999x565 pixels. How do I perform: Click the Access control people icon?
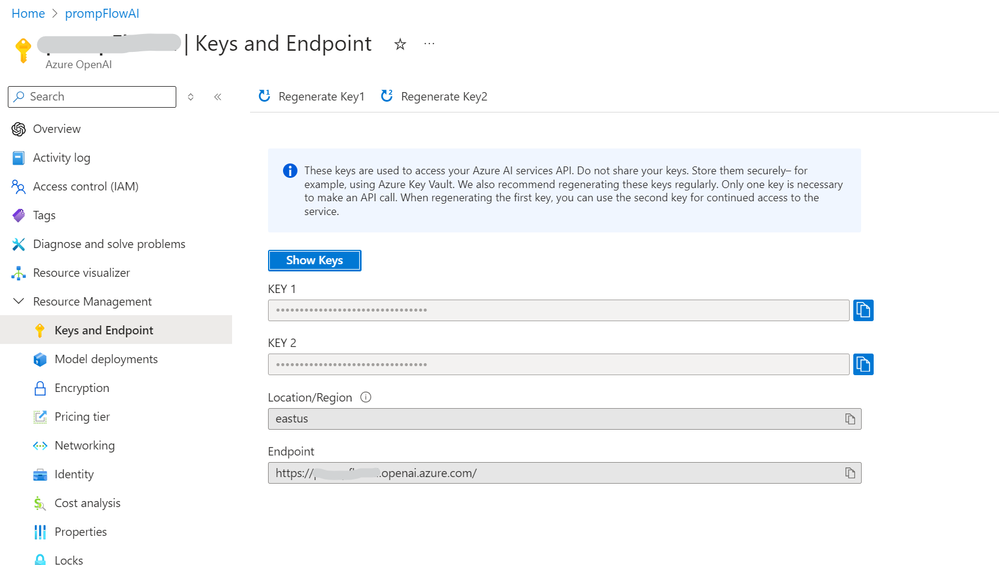18,187
